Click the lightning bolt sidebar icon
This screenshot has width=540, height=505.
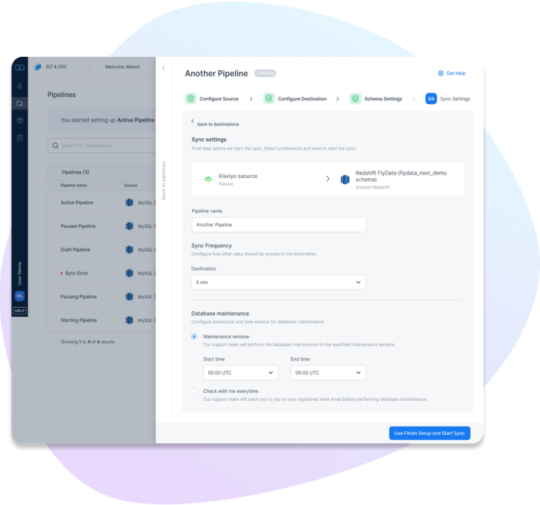(20, 86)
